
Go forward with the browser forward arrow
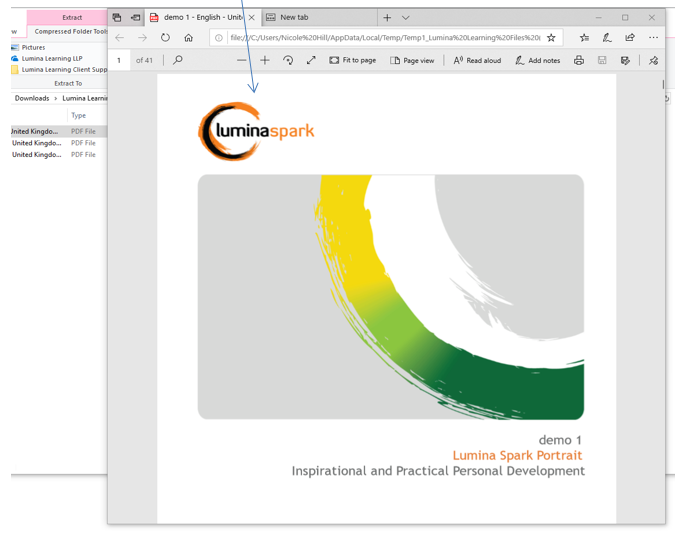[x=142, y=38]
